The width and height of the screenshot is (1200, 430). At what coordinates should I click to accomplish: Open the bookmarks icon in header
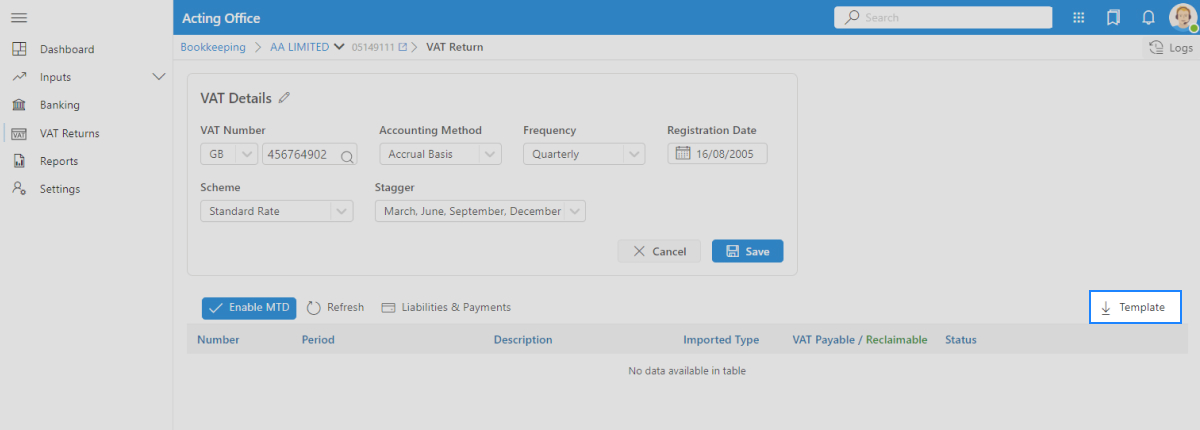(x=1113, y=18)
